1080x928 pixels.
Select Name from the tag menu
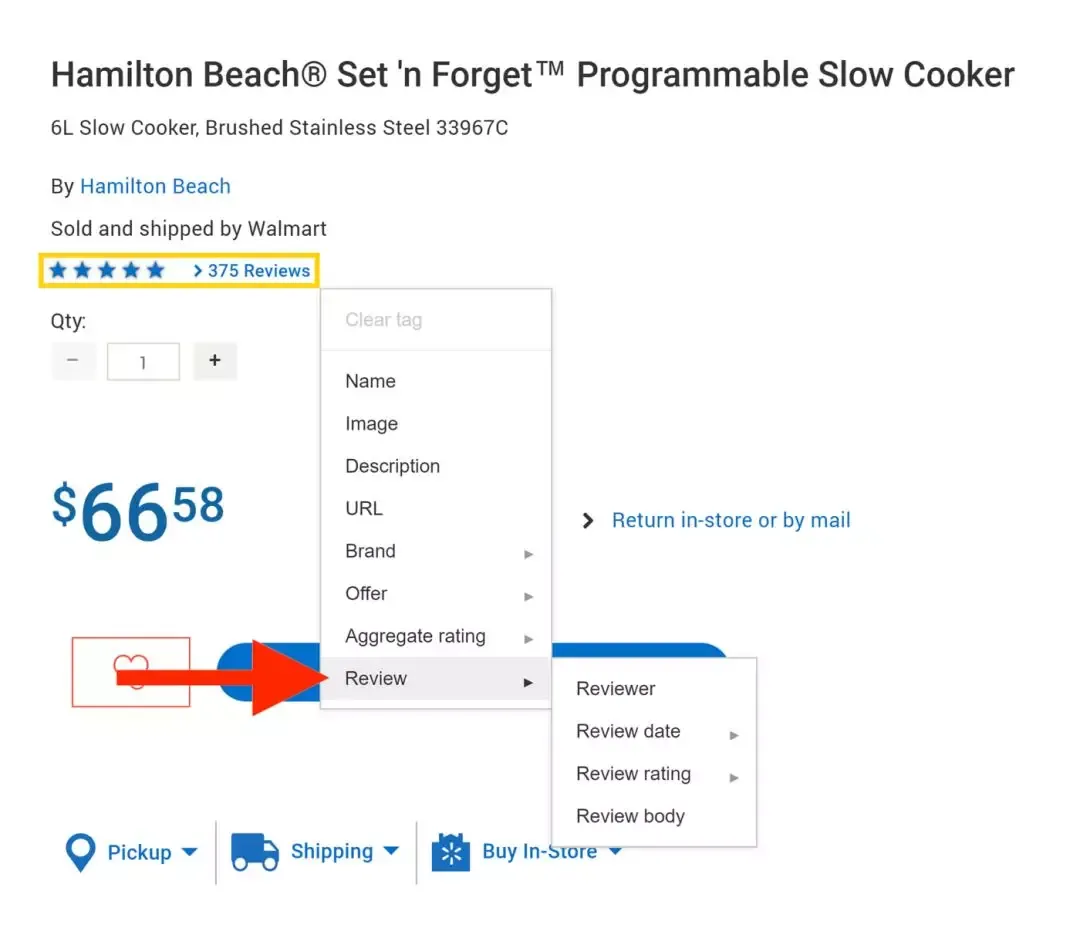[x=370, y=381]
